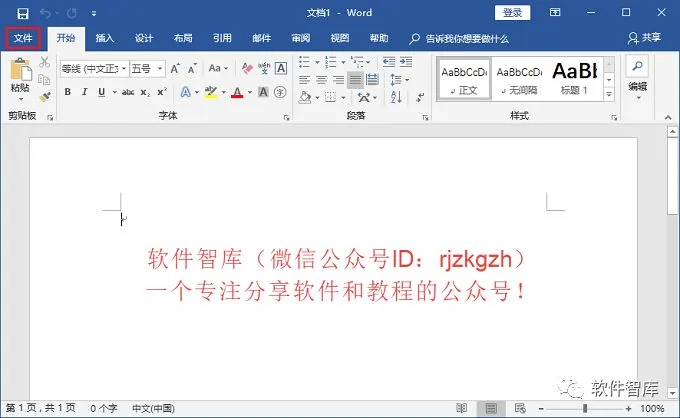Image resolution: width=680 pixels, height=418 pixels.
Task: Toggle superscript formatting
Action: [162, 92]
